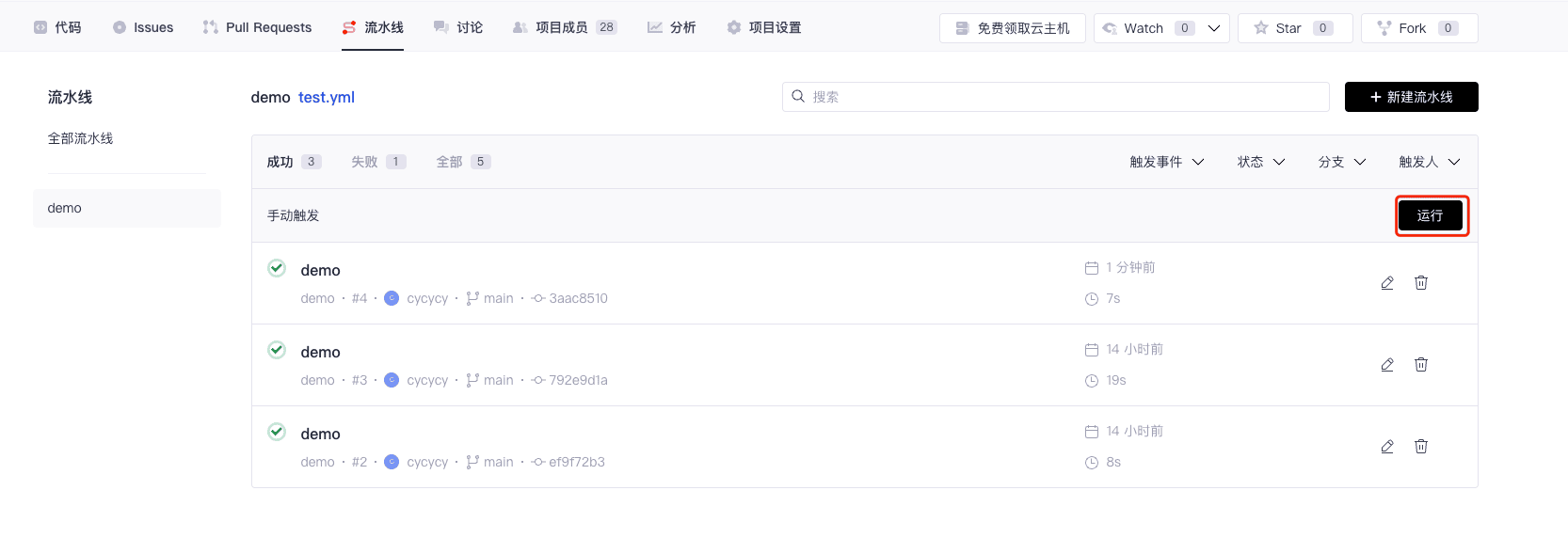Open the Watch options dropdown arrow
The image size is (1568, 538).
[x=1214, y=28]
